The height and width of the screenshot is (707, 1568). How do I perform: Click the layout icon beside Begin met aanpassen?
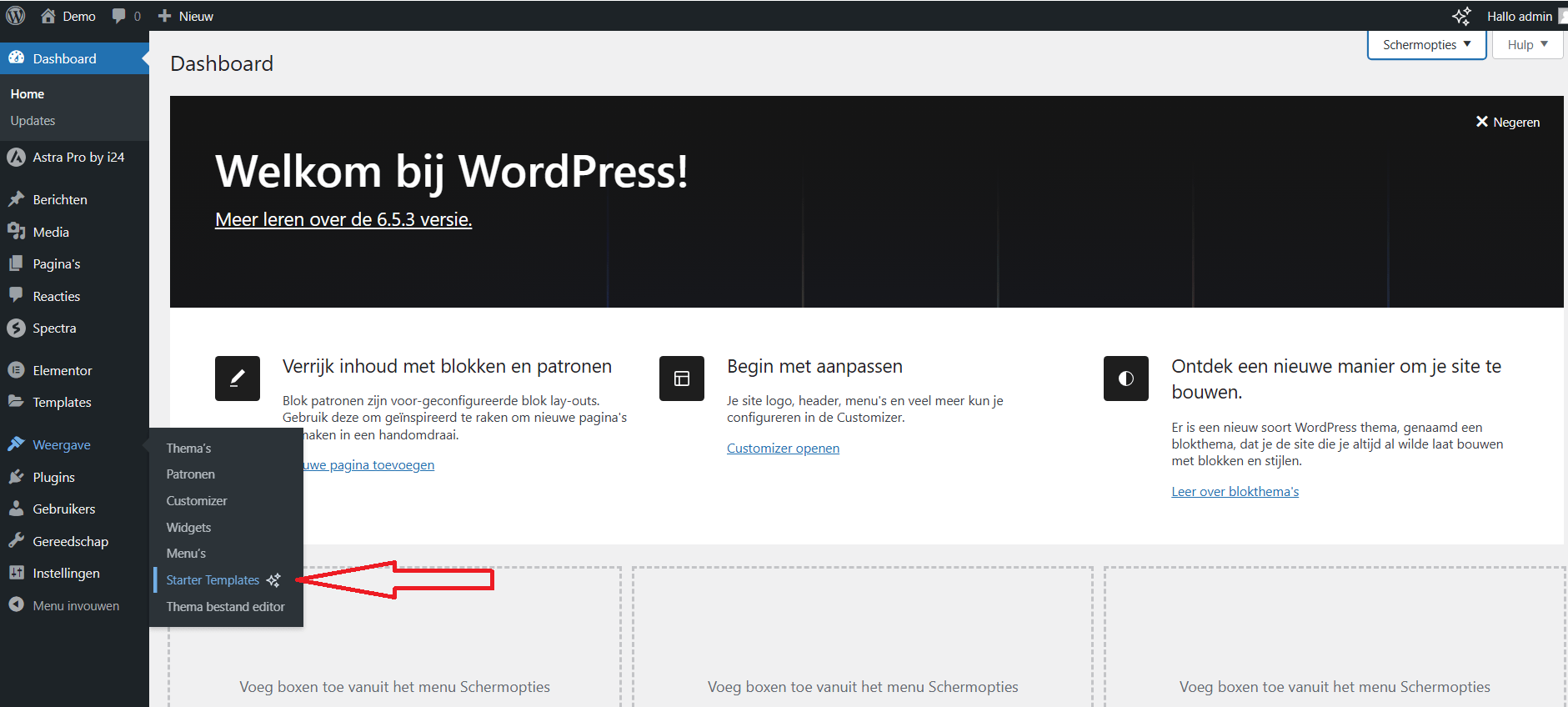682,379
